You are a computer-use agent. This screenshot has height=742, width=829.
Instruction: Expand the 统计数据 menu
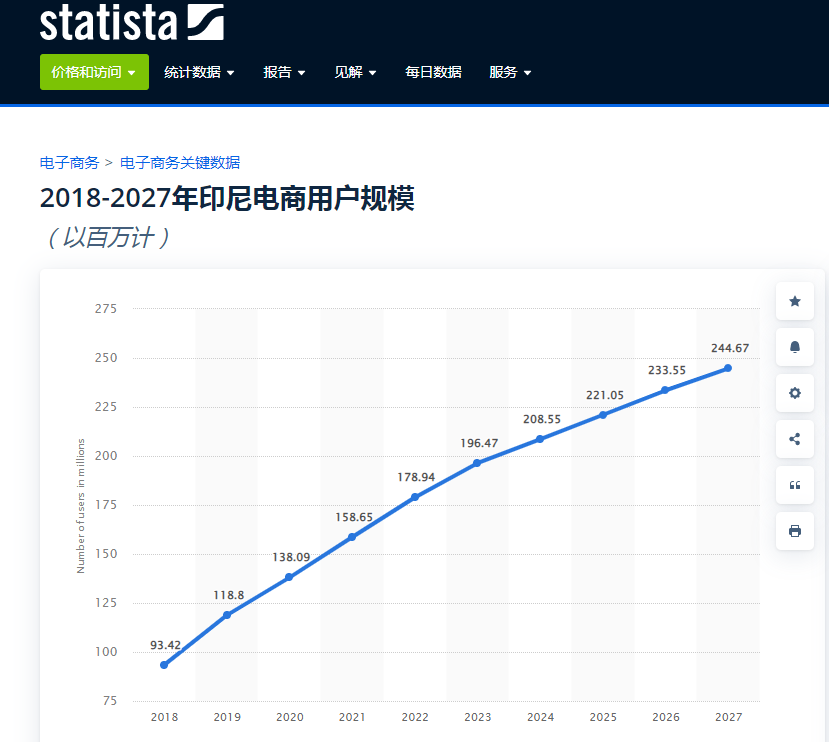pyautogui.click(x=199, y=72)
